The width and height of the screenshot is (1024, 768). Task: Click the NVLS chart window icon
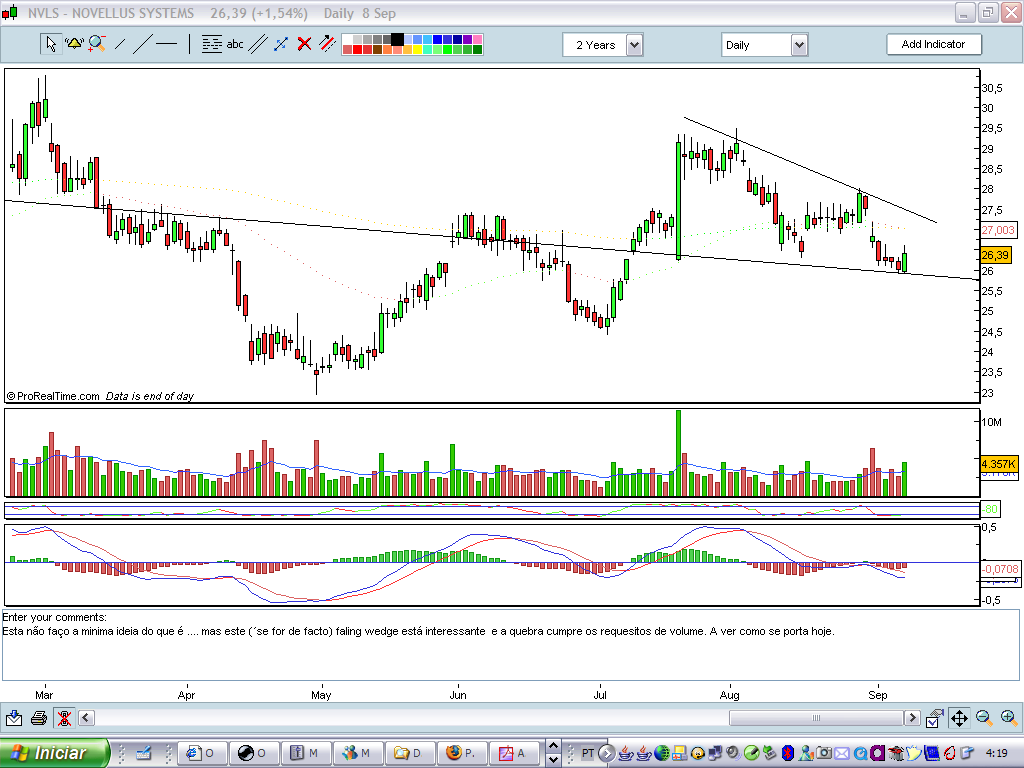[x=10, y=12]
